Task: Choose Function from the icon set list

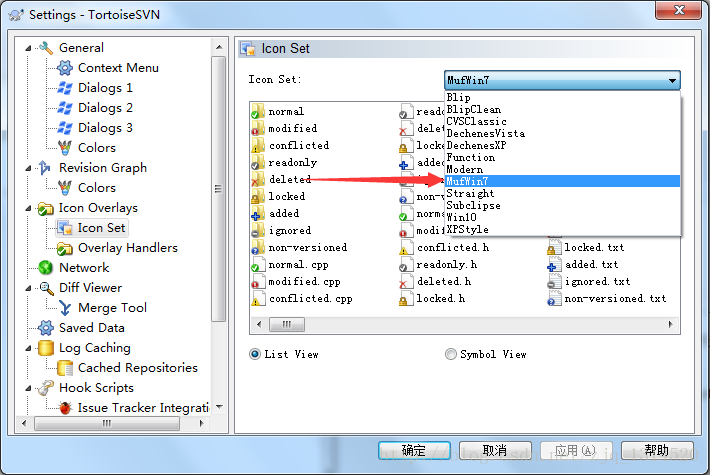Action: click(562, 158)
